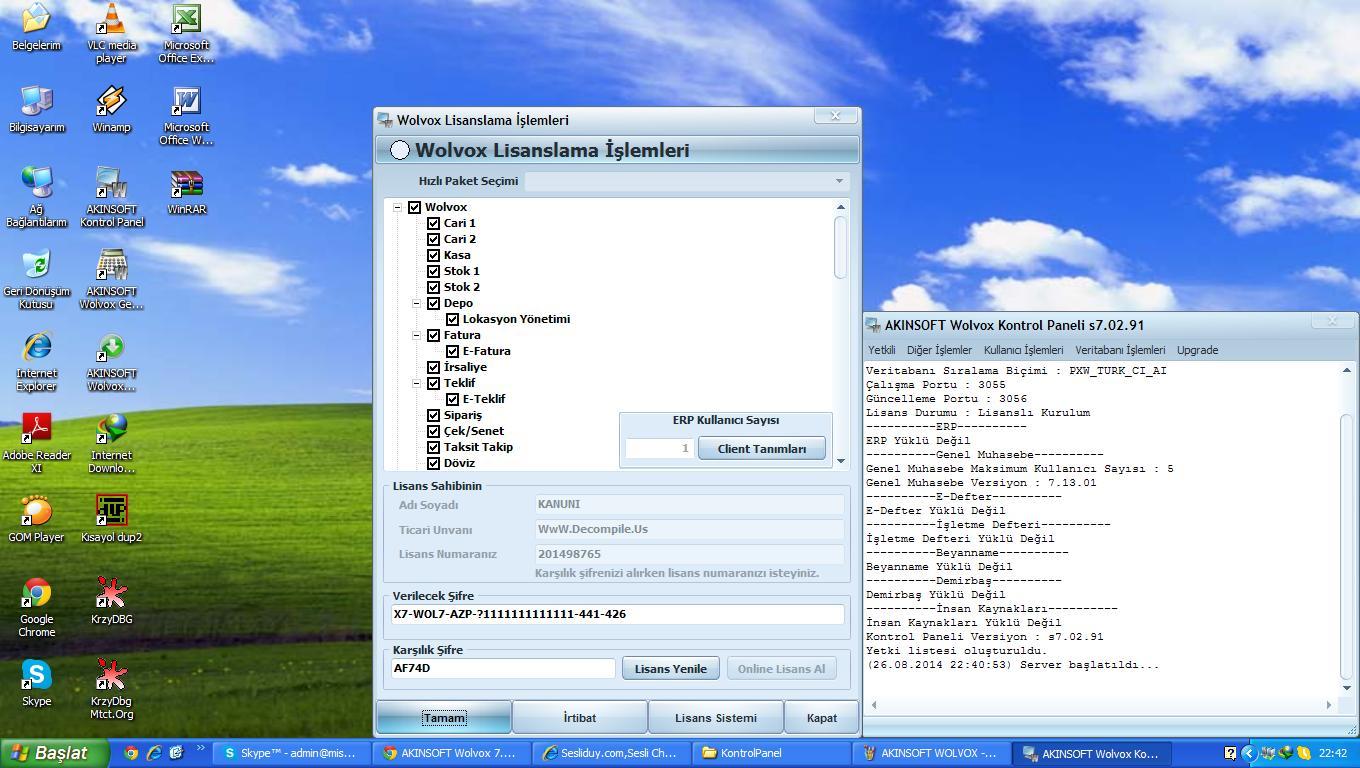This screenshot has height=768, width=1360.
Task: Select the Skype desktop icon
Action: pyautogui.click(x=36, y=683)
